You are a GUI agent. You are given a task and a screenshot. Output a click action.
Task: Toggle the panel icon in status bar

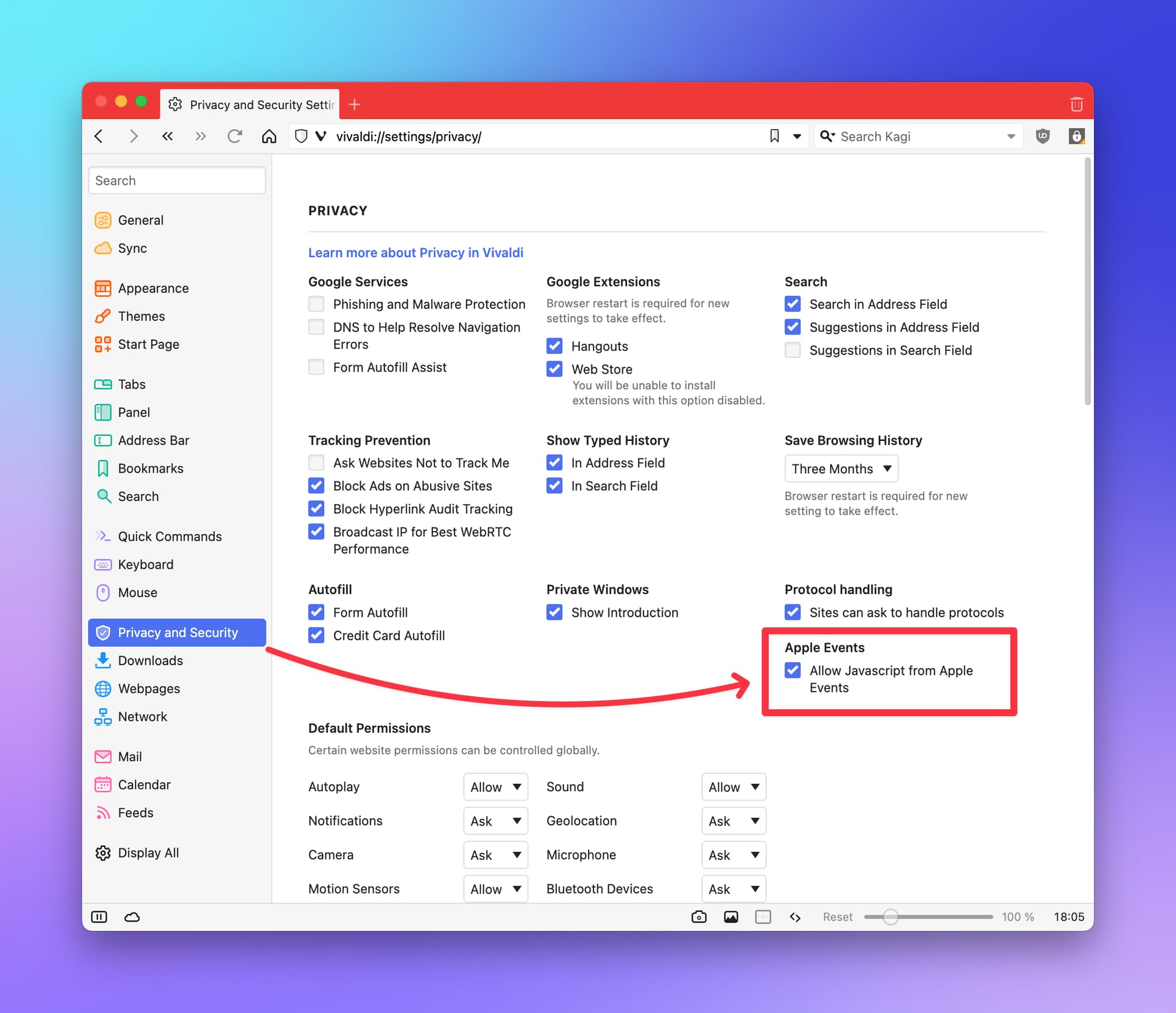99,917
